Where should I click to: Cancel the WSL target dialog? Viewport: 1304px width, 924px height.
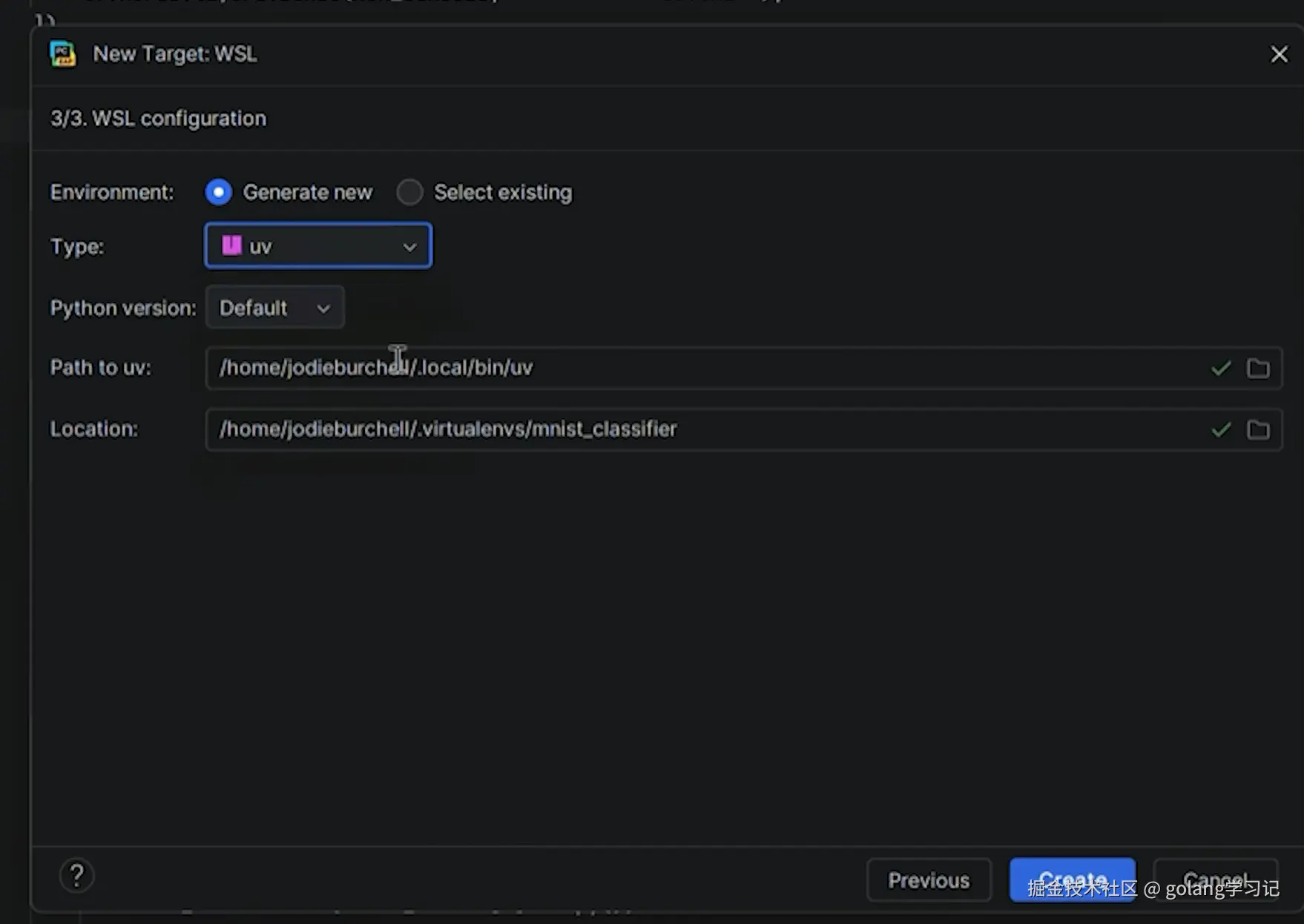click(1216, 880)
